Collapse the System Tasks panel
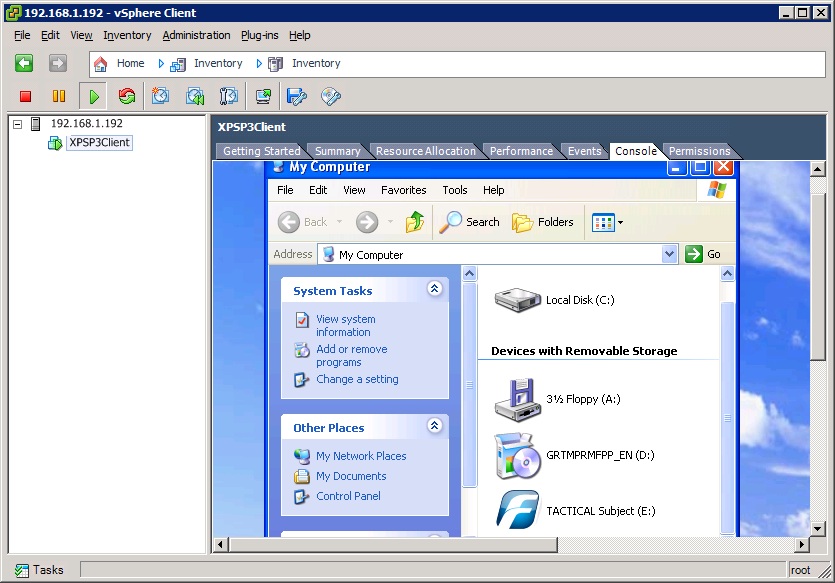 coord(435,289)
